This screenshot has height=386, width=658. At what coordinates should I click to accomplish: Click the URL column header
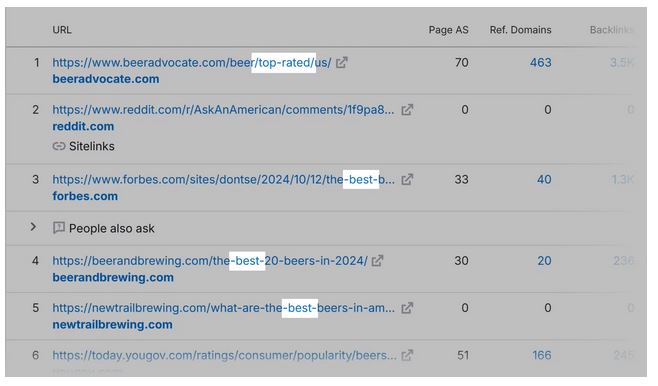tap(62, 30)
